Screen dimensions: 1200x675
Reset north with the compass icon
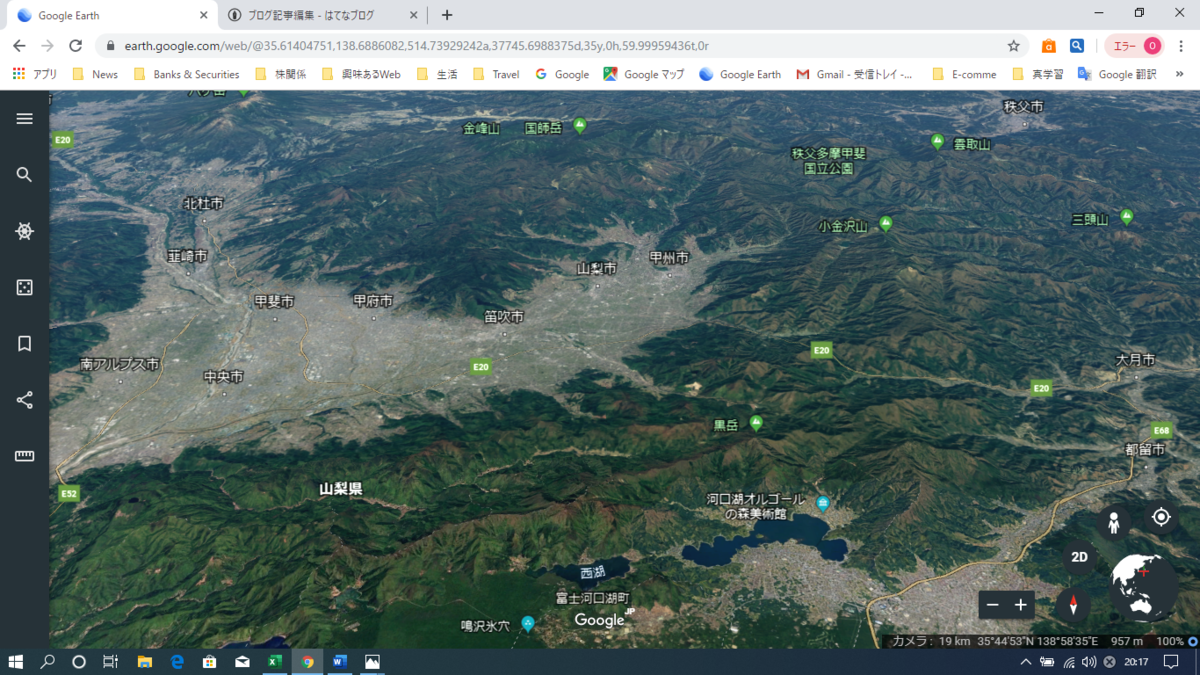[1073, 604]
